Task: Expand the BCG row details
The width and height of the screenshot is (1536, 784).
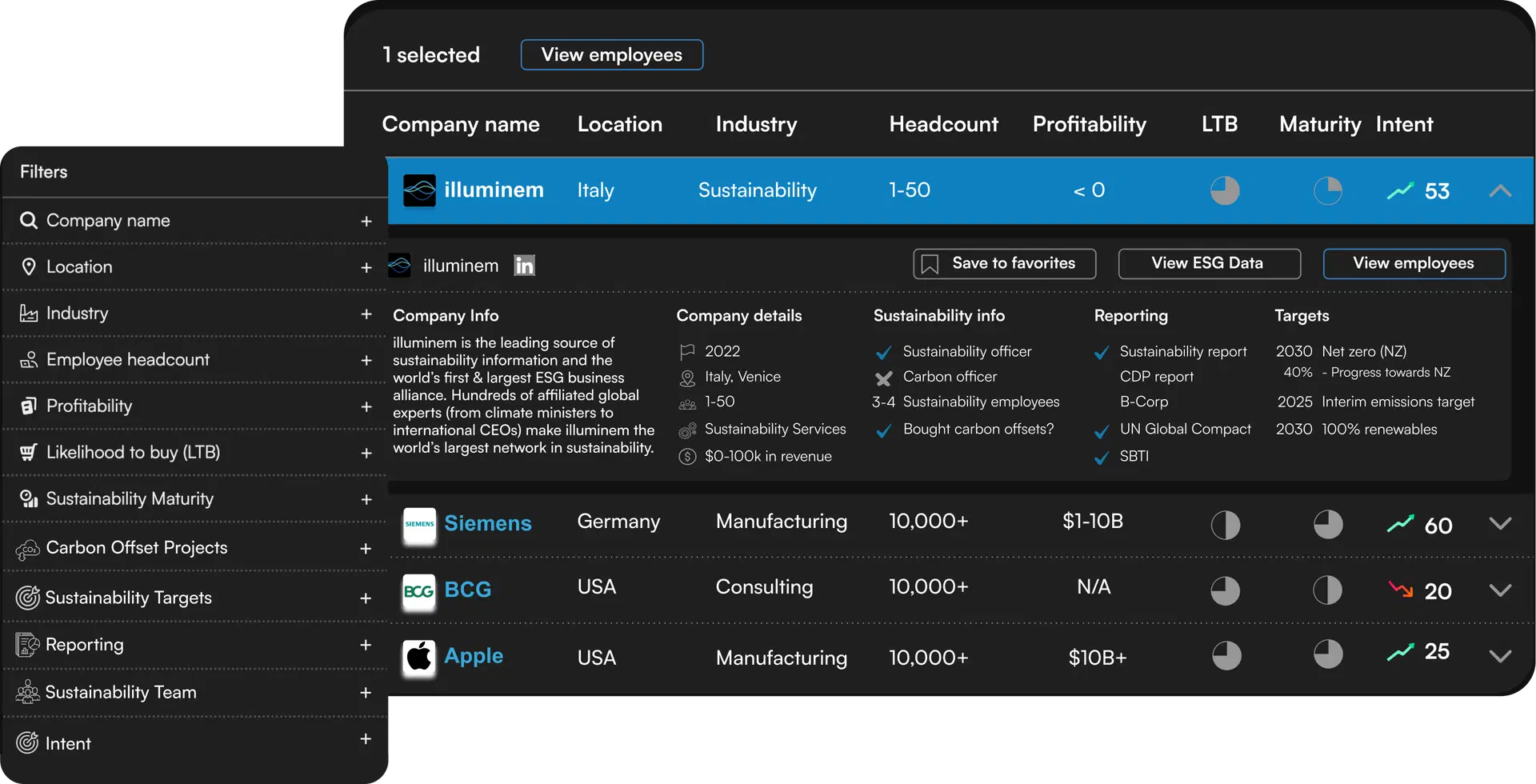Action: coord(1500,590)
